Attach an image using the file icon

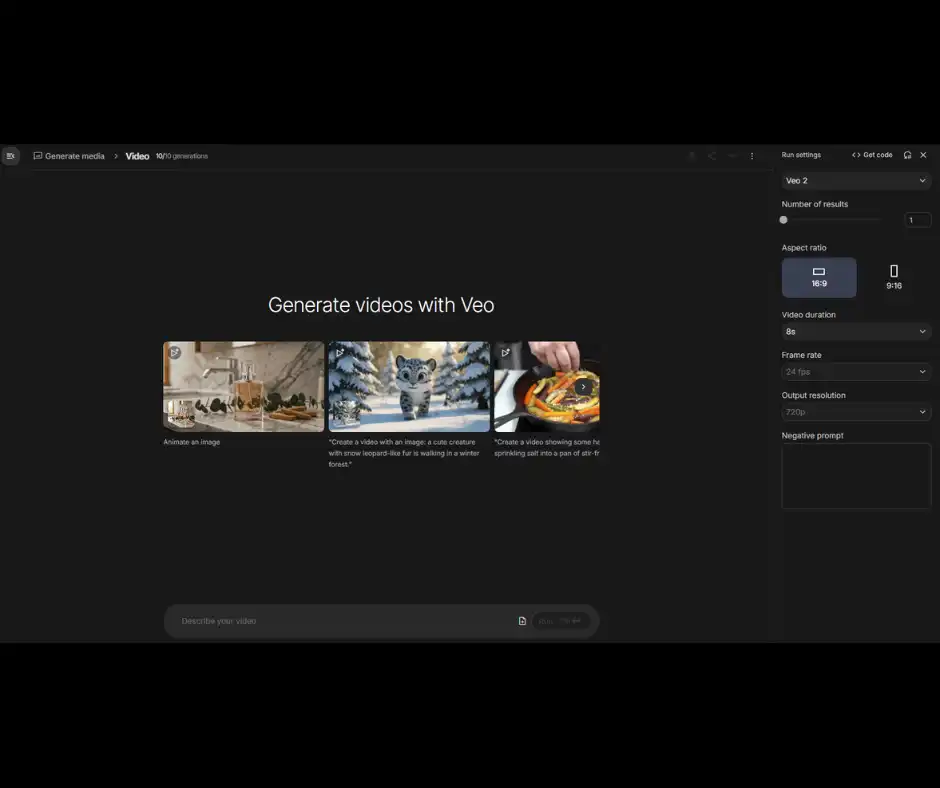pos(522,620)
